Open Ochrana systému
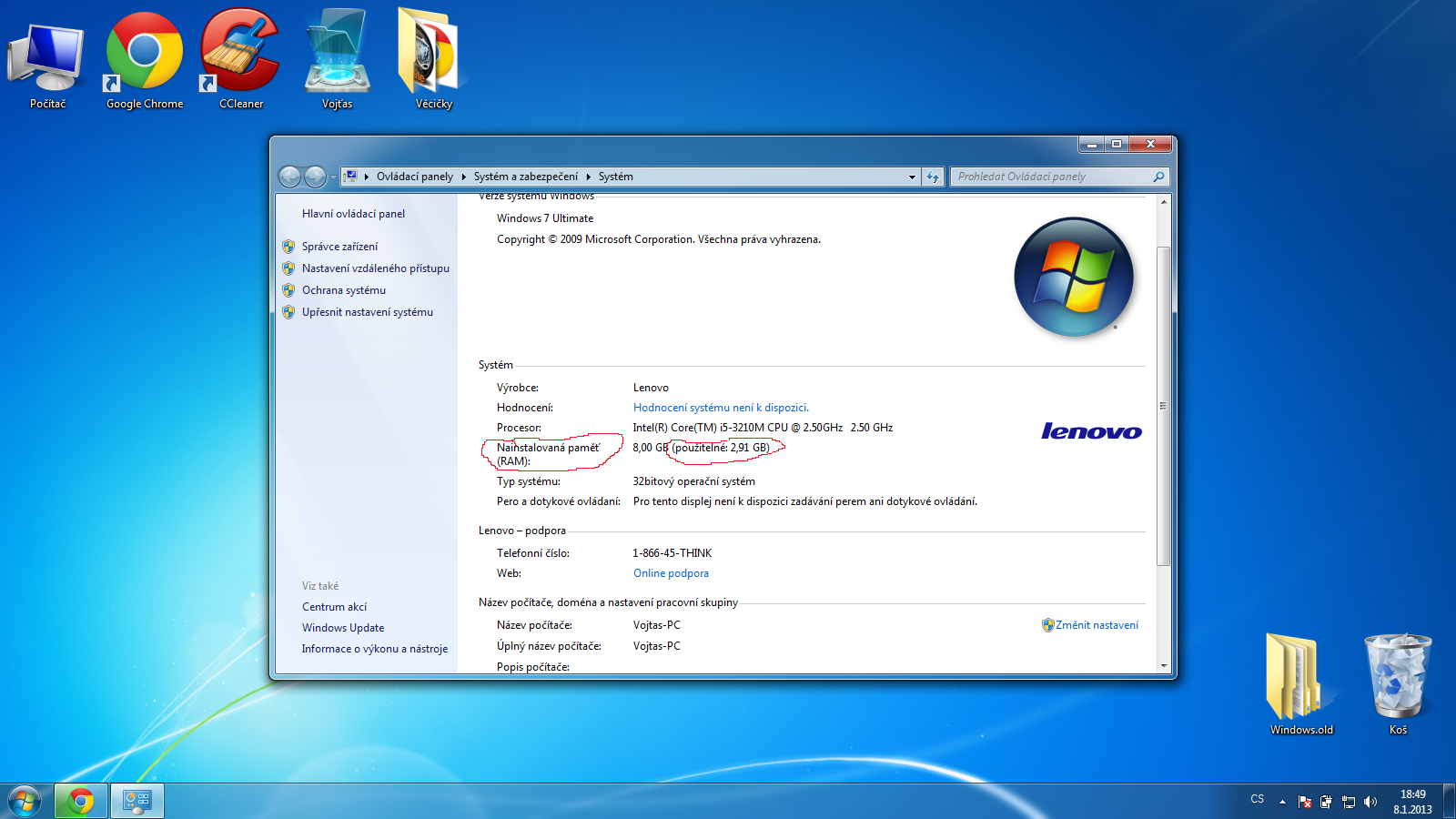Screen dimensions: 1456x819 click(x=344, y=290)
